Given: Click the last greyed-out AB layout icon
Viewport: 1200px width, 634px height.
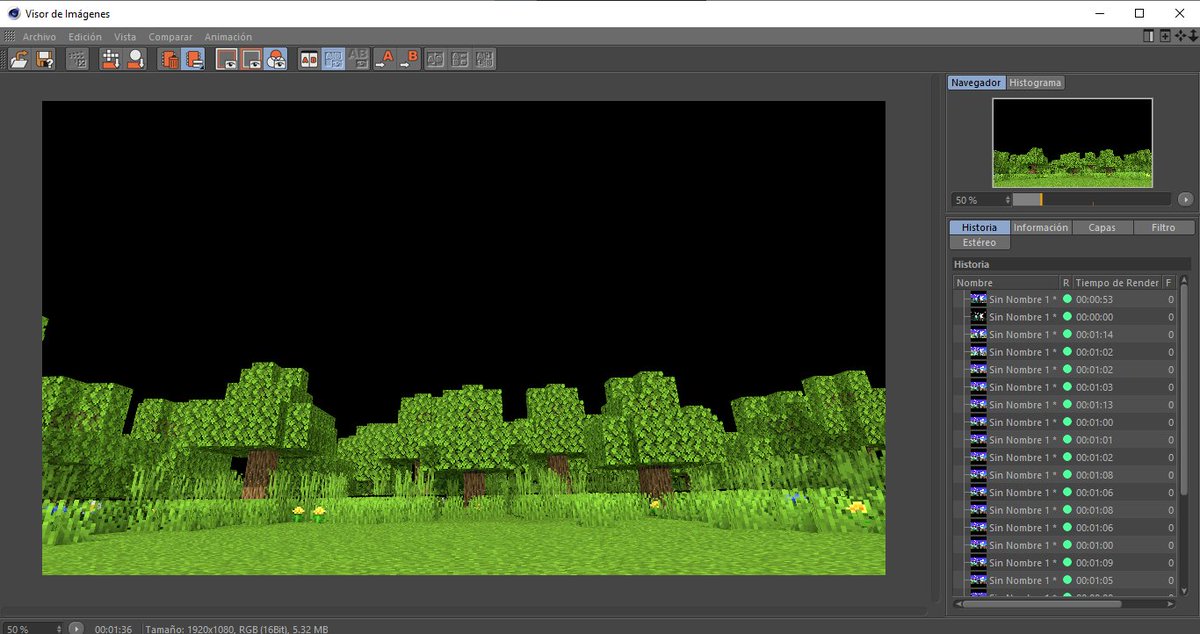Looking at the screenshot, I should (484, 60).
